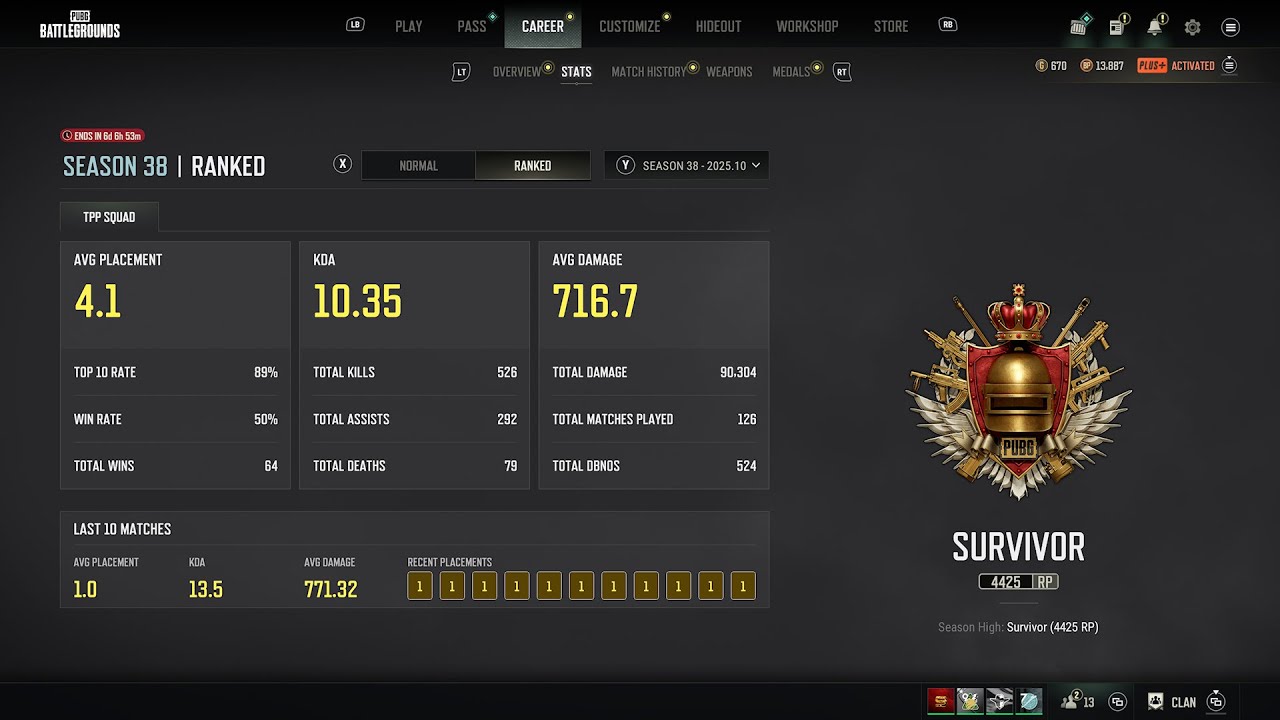
Task: Click the X button prompt icon
Action: (343, 164)
